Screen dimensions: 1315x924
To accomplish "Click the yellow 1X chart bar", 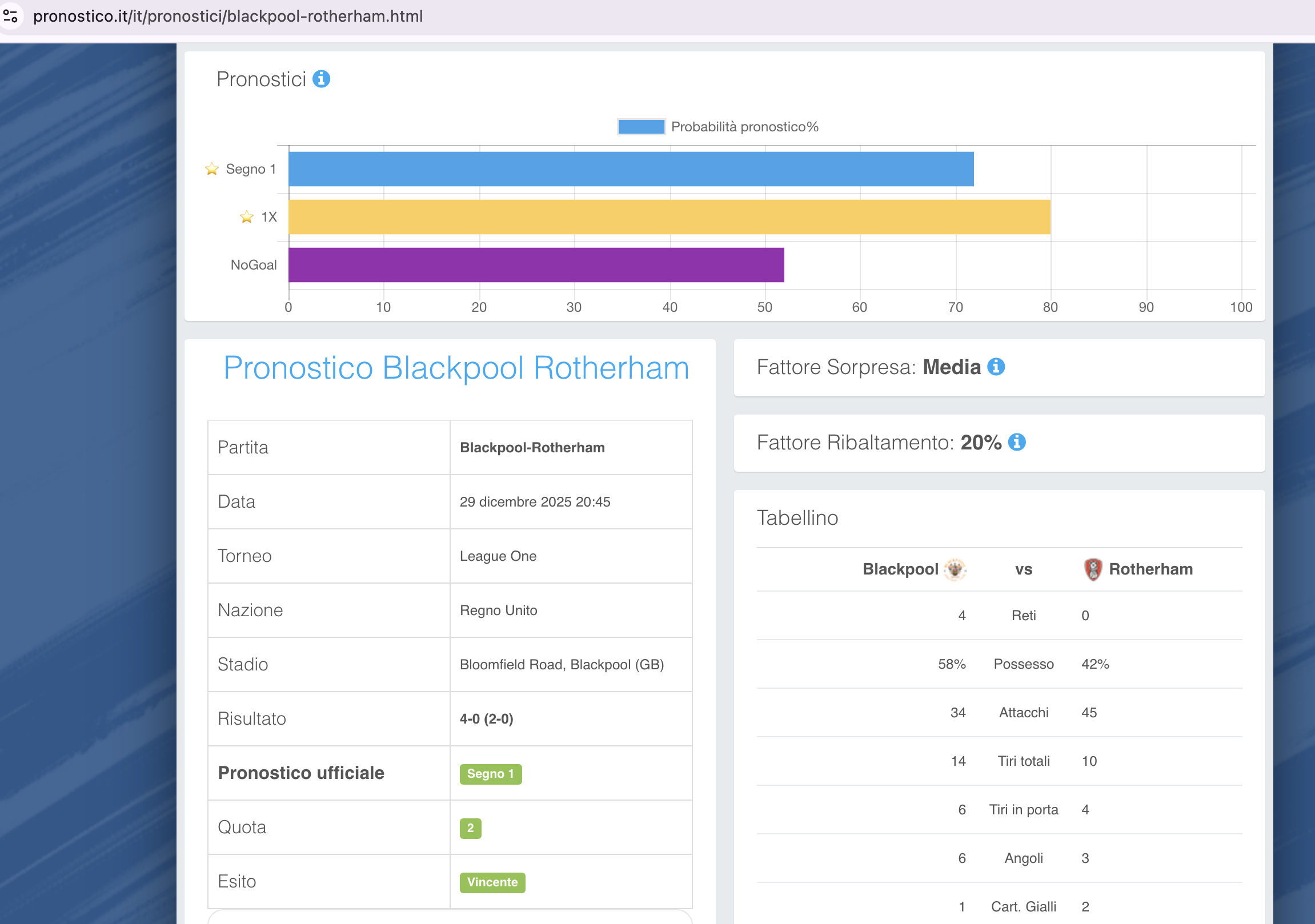I will (x=669, y=217).
